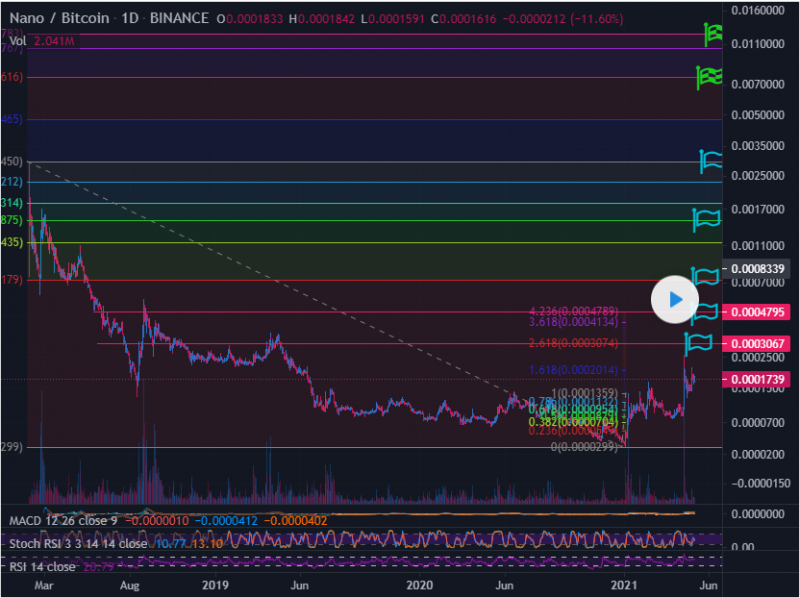The width and height of the screenshot is (800, 598).
Task: Click the play button over the chart
Action: 675,298
